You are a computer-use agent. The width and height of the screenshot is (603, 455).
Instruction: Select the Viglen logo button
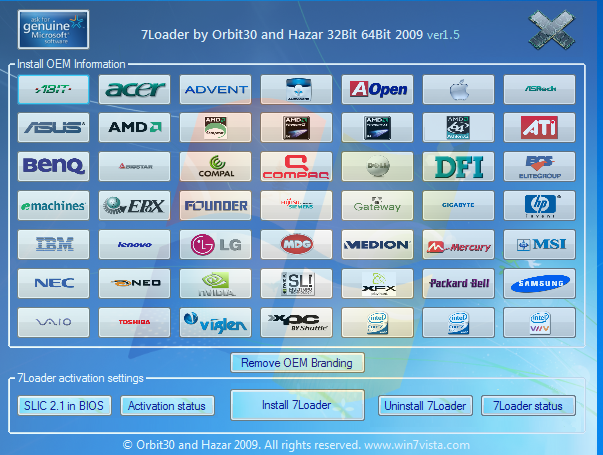215,322
